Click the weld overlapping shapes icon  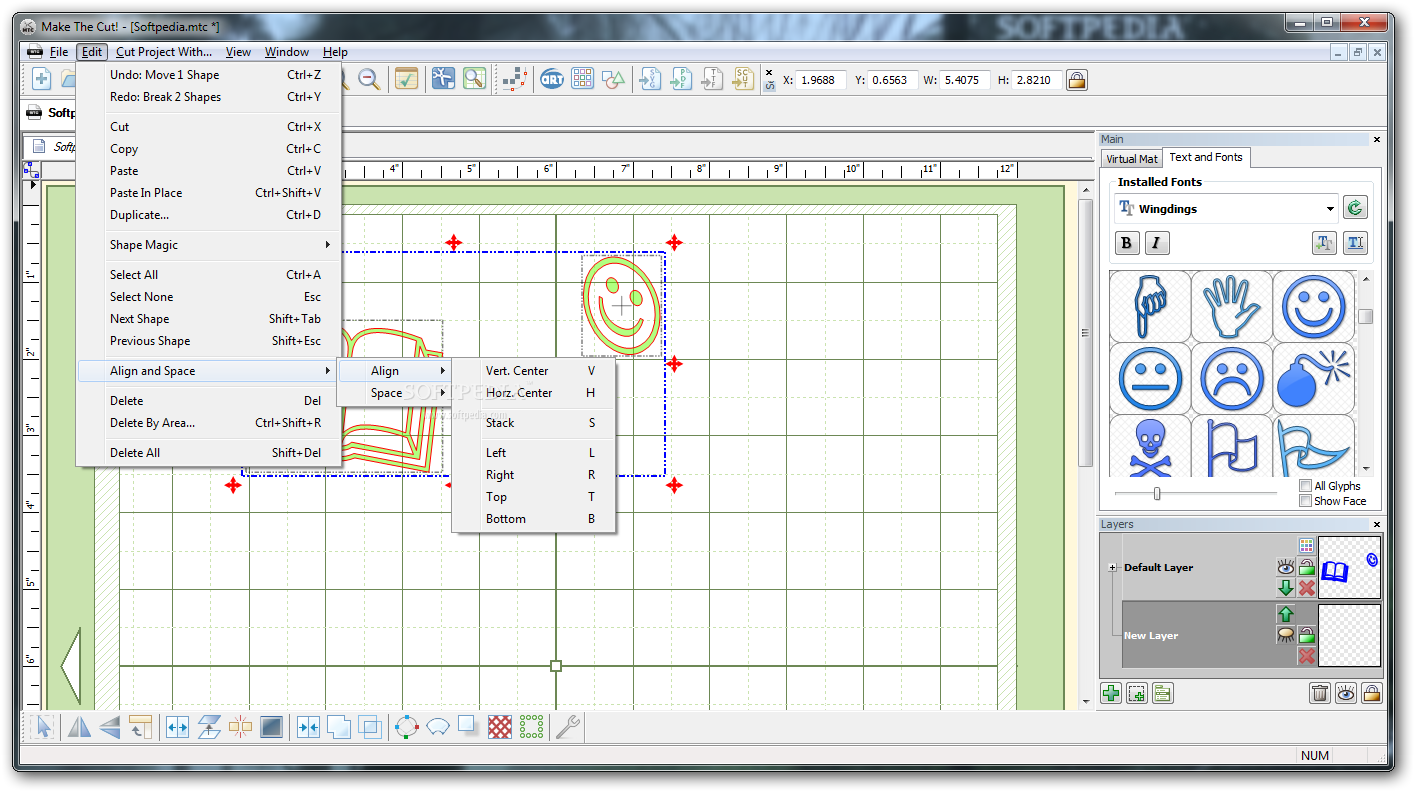click(x=339, y=727)
